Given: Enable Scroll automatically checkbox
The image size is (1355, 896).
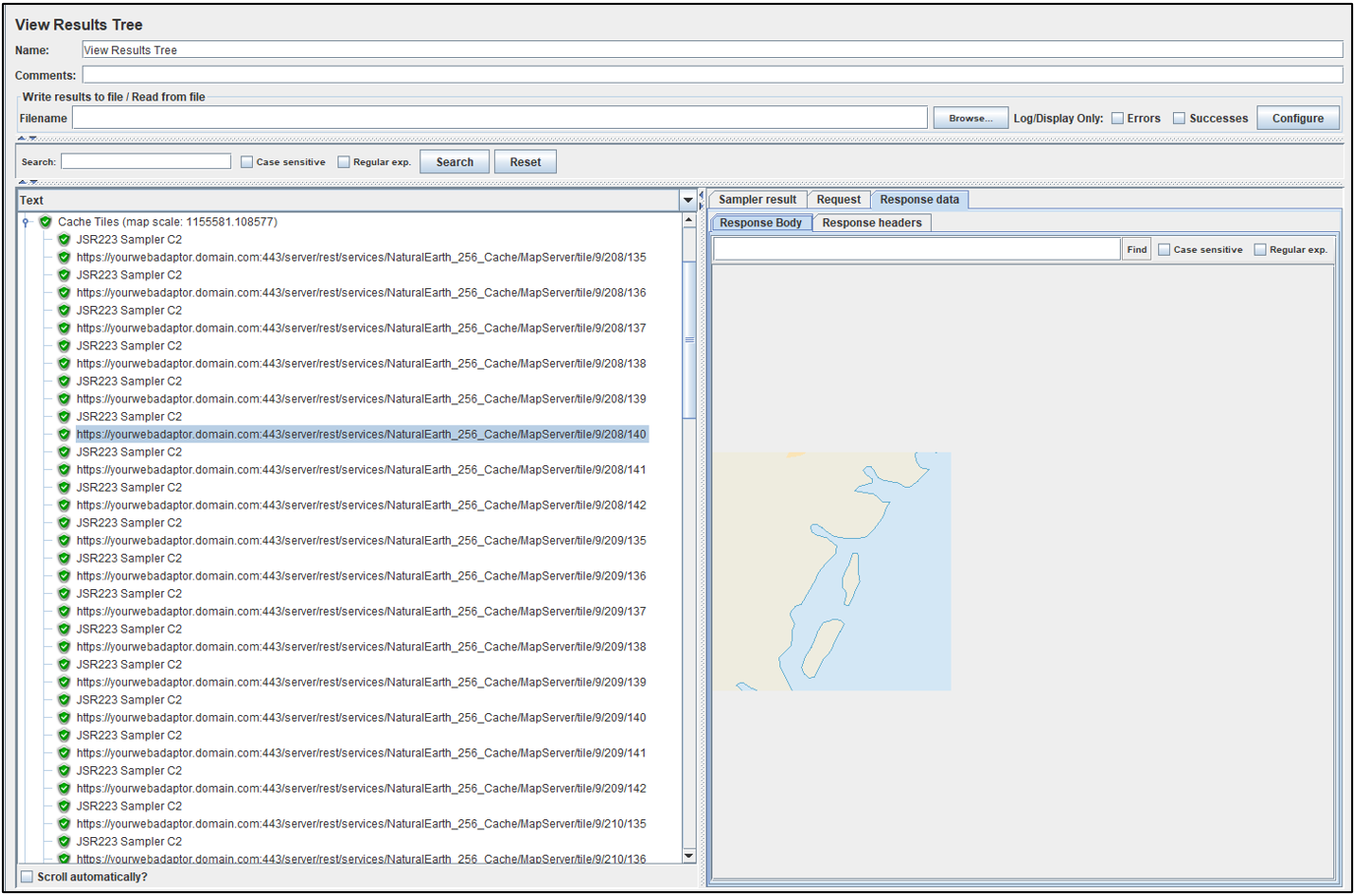Looking at the screenshot, I should click(28, 876).
